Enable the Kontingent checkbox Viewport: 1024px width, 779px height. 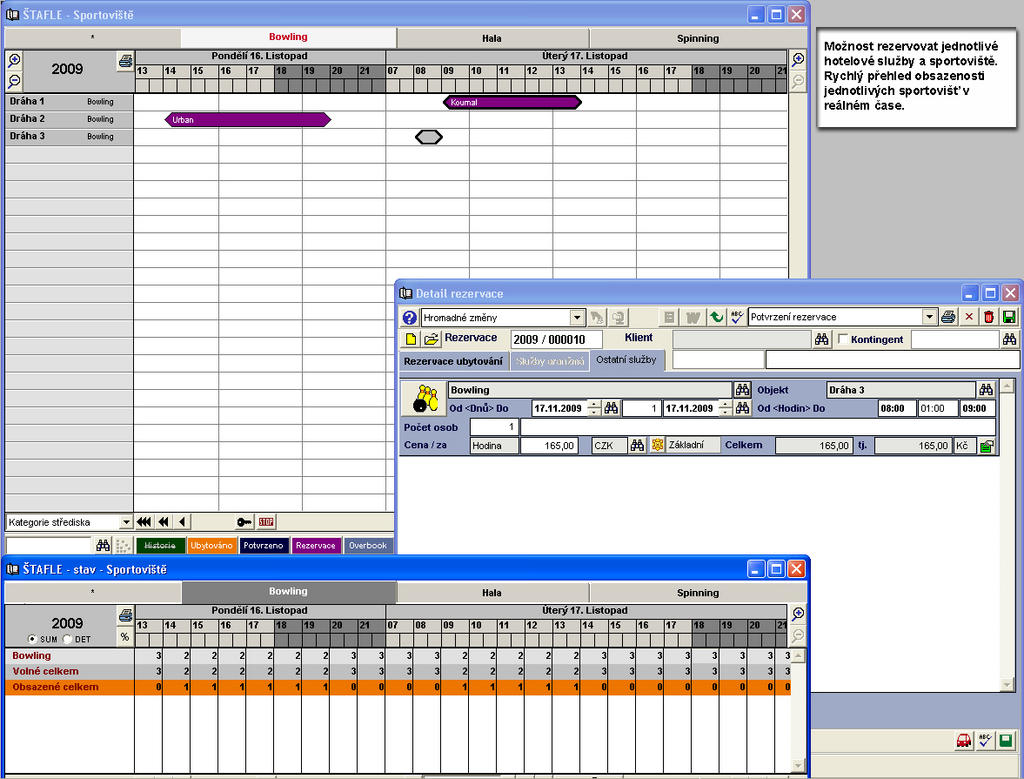tap(843, 340)
